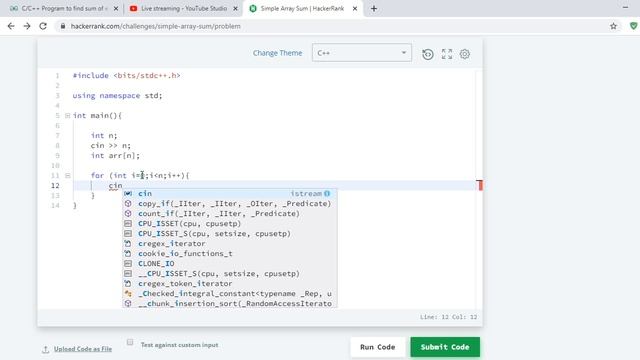
Task: Click Run Code button
Action: 378,347
